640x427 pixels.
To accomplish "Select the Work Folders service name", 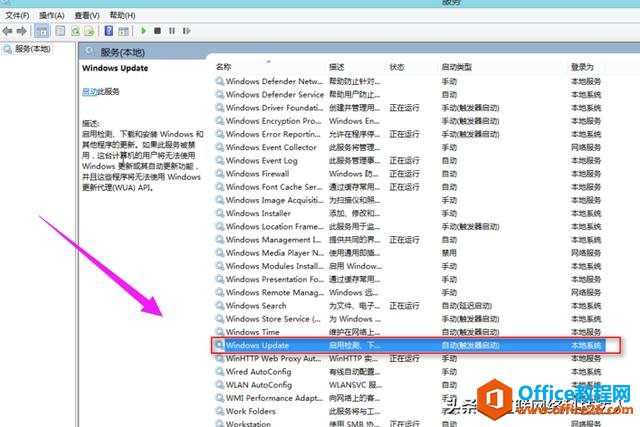I will pos(251,411).
